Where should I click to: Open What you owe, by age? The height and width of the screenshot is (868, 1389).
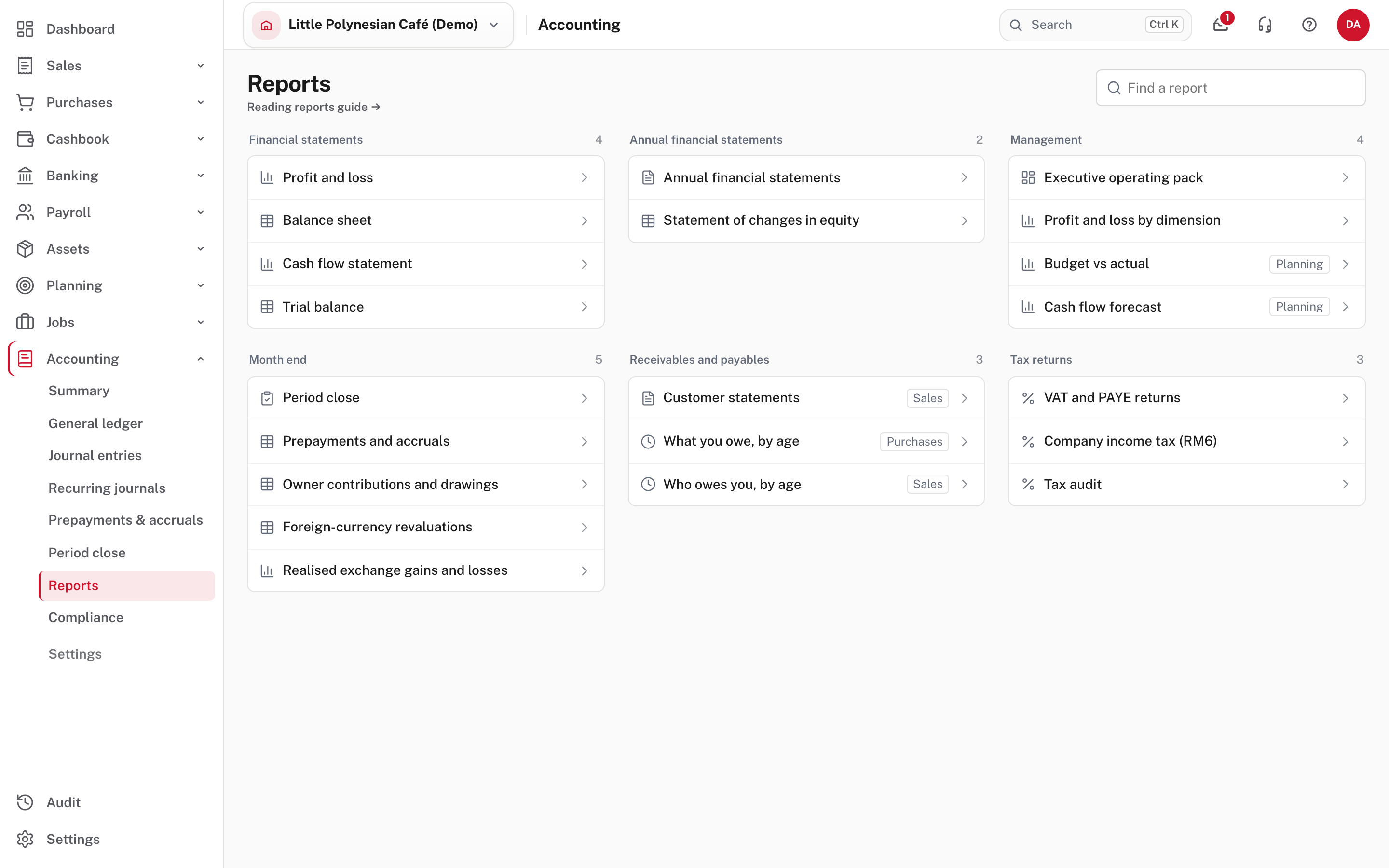coord(806,441)
